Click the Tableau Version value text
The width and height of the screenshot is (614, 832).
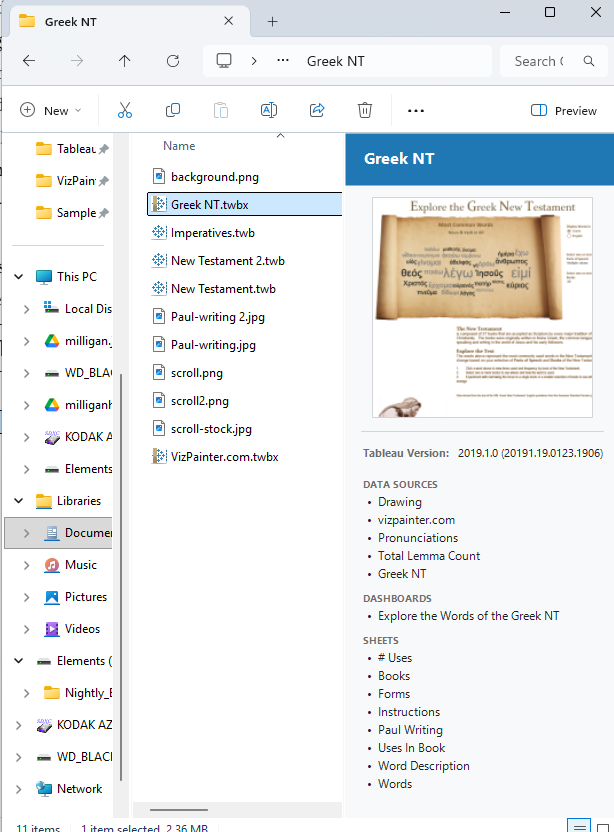tap(530, 453)
